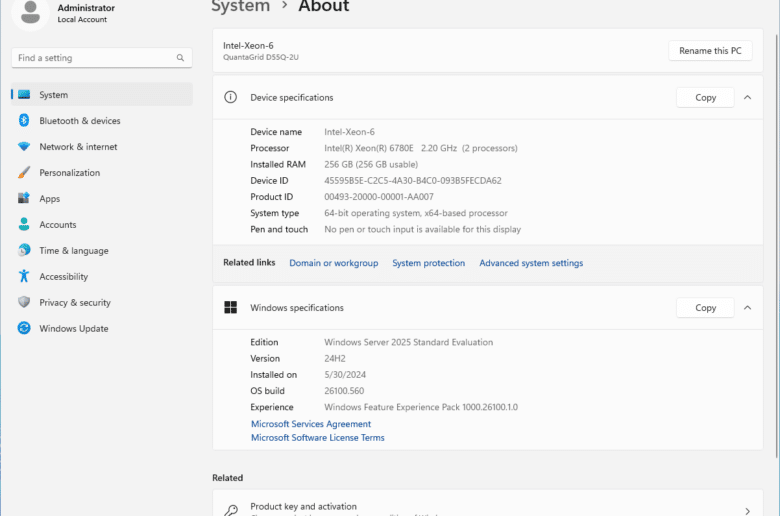
Task: Open Privacy & security settings
Action: [x=102, y=302]
